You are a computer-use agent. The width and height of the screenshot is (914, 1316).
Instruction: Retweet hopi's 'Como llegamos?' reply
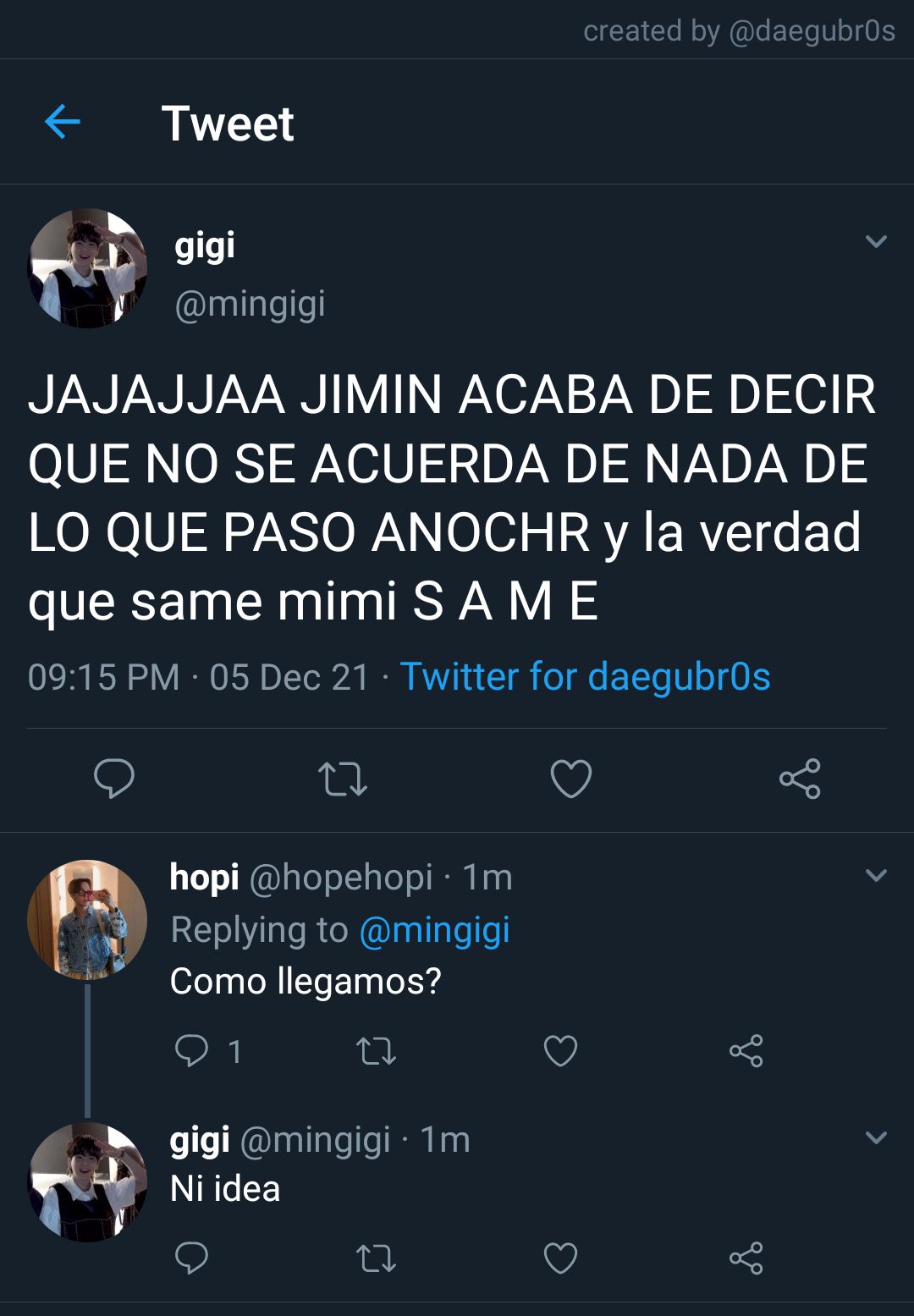click(x=376, y=1052)
